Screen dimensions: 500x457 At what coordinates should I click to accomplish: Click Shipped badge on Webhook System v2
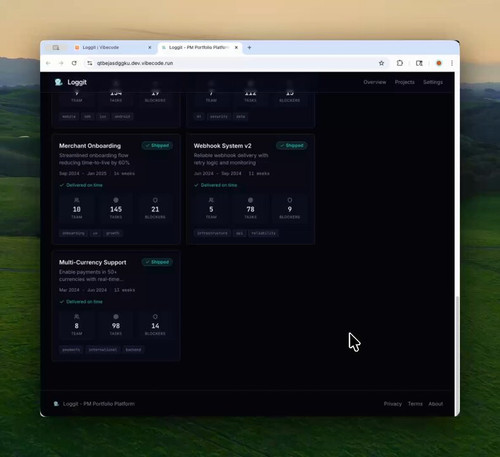[x=292, y=145]
